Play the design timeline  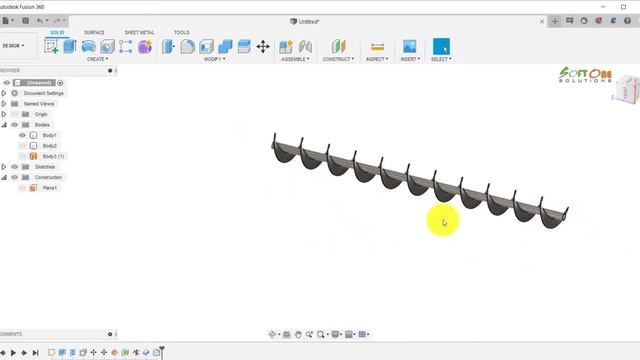click(x=13, y=353)
